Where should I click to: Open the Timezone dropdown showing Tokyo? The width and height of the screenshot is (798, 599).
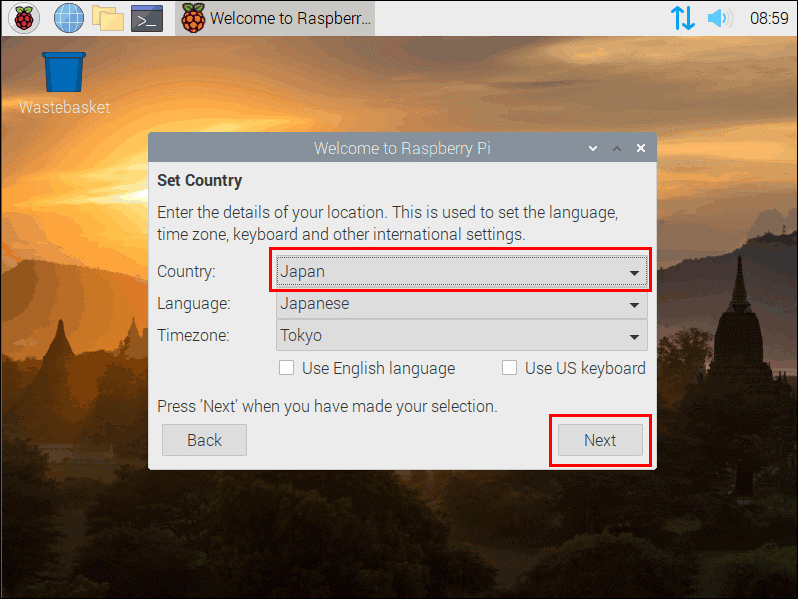pyautogui.click(x=462, y=335)
